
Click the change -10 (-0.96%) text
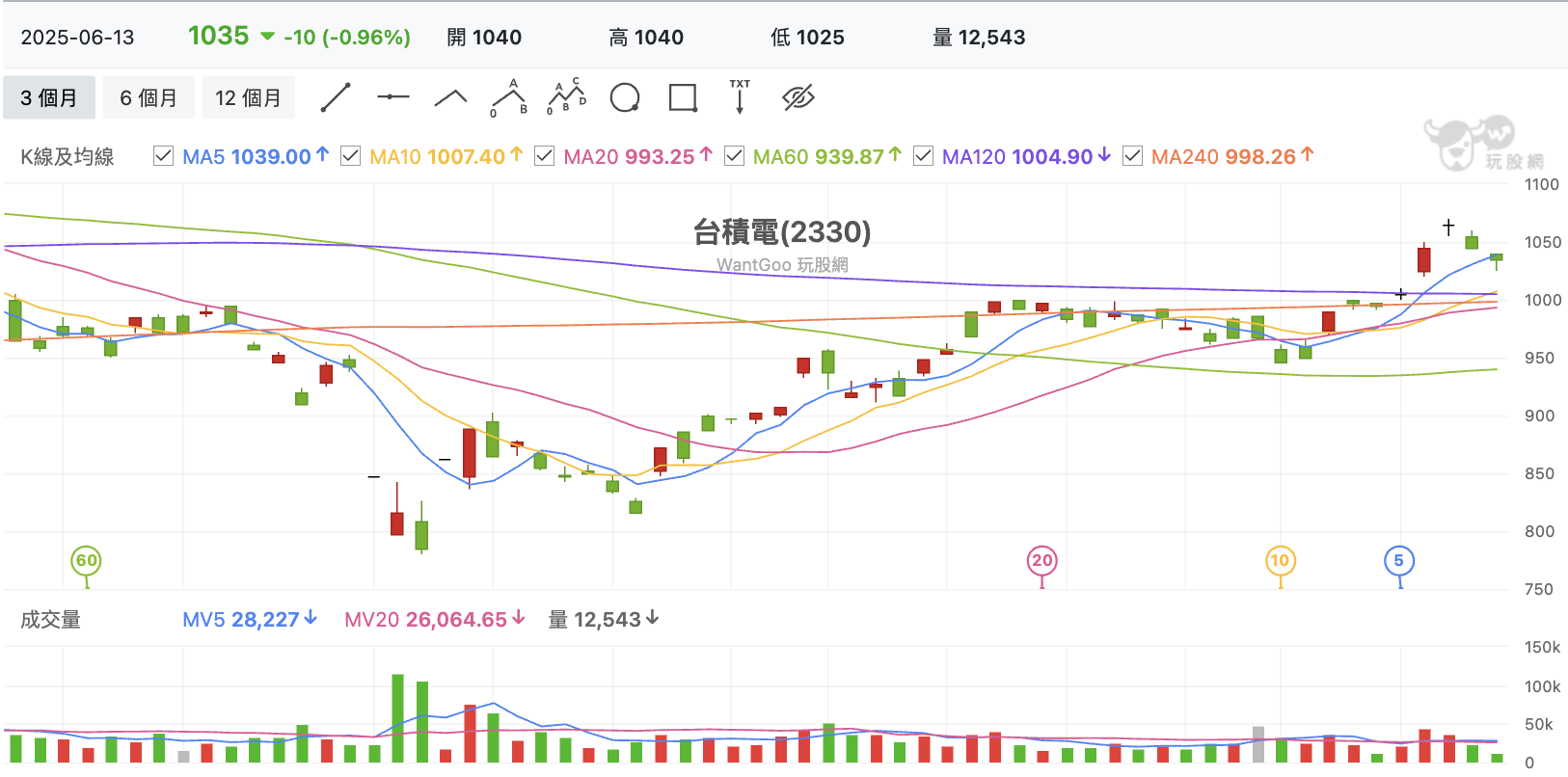(x=347, y=38)
